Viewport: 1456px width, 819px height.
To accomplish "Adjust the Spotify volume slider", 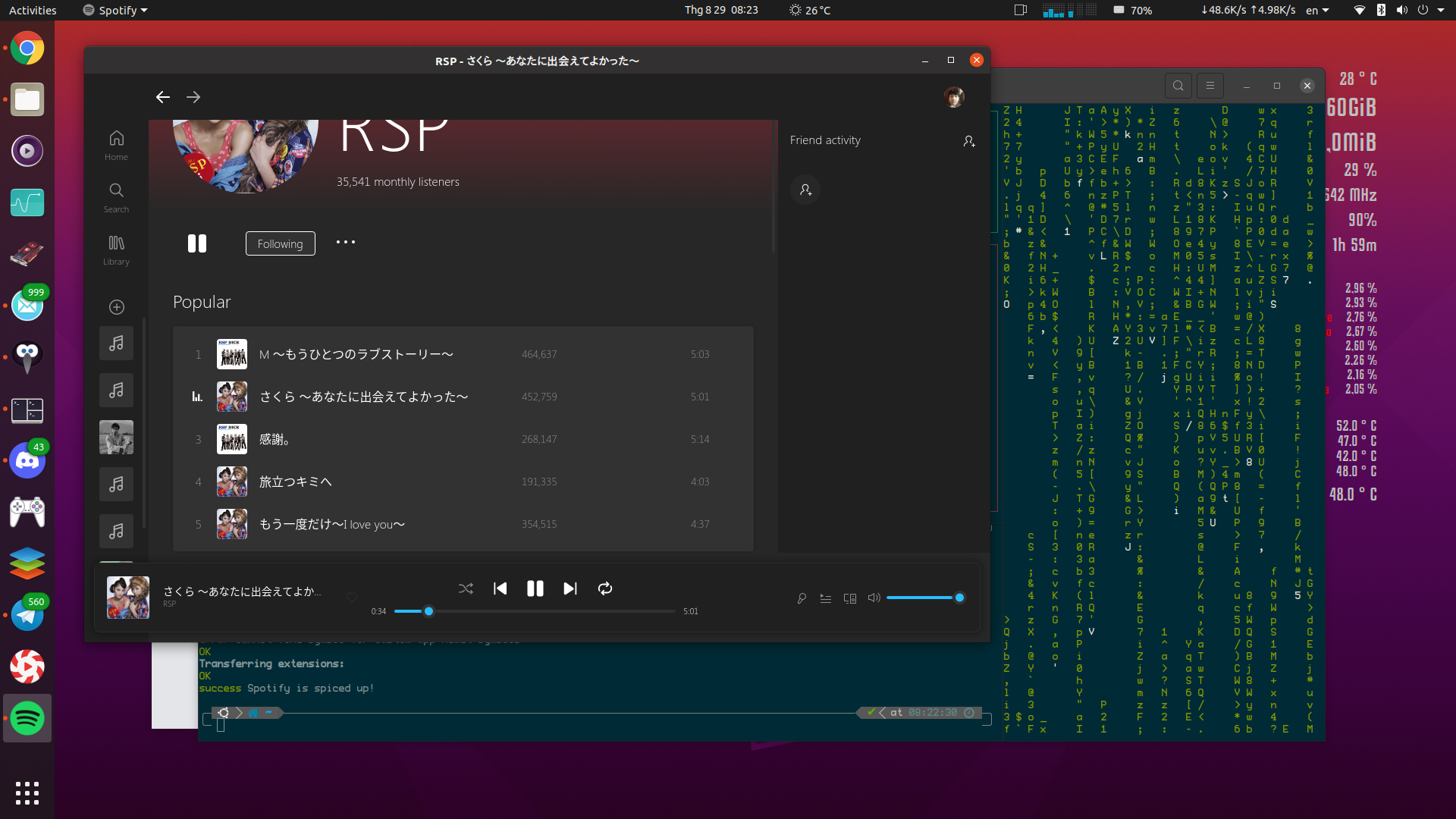I will pyautogui.click(x=925, y=598).
